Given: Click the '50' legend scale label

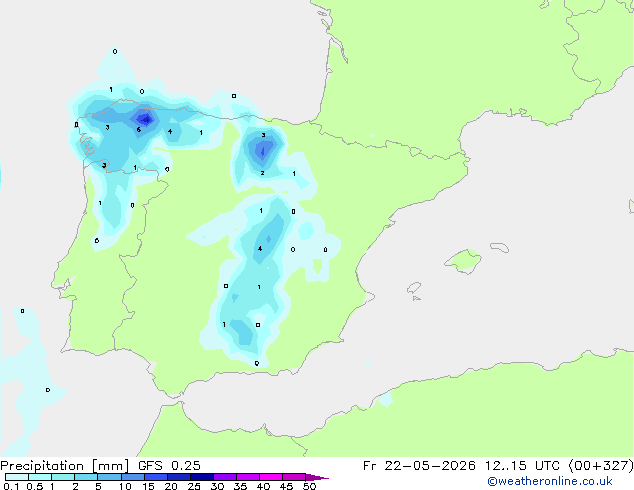Looking at the screenshot, I should [309, 486].
